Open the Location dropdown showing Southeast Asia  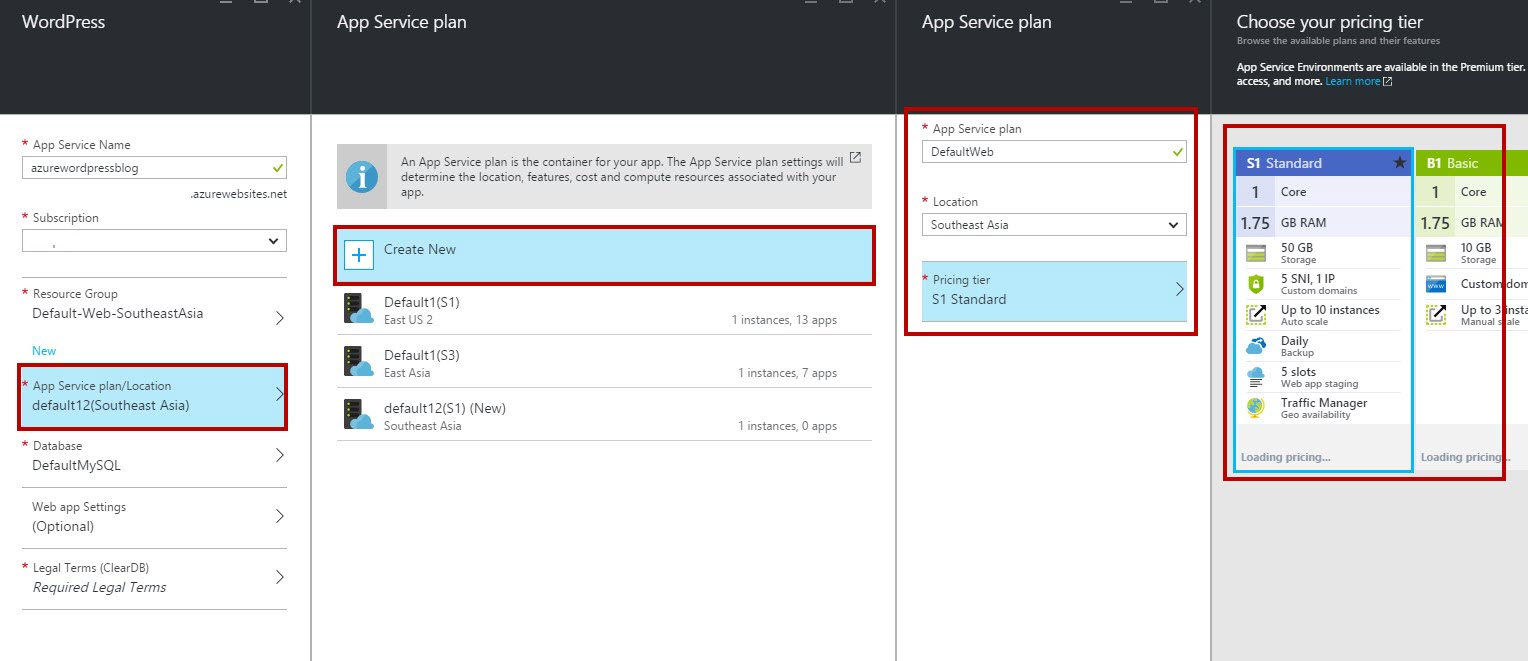1054,225
